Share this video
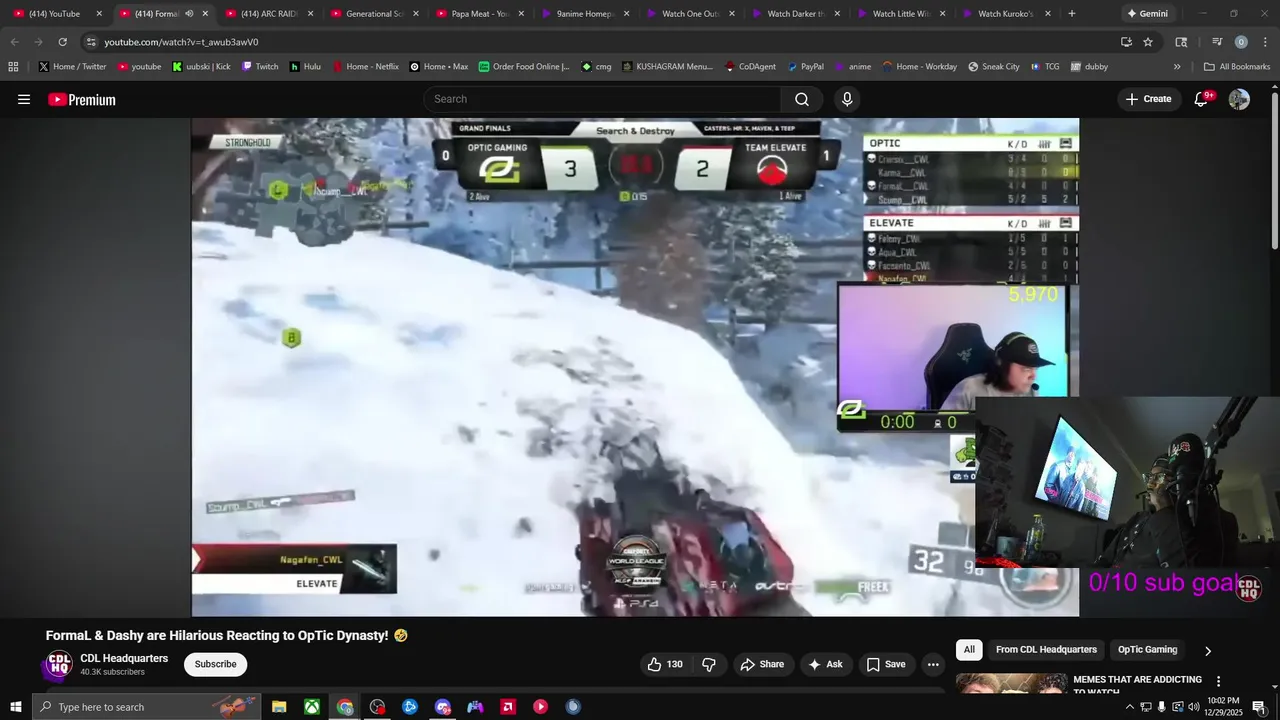 coord(762,664)
